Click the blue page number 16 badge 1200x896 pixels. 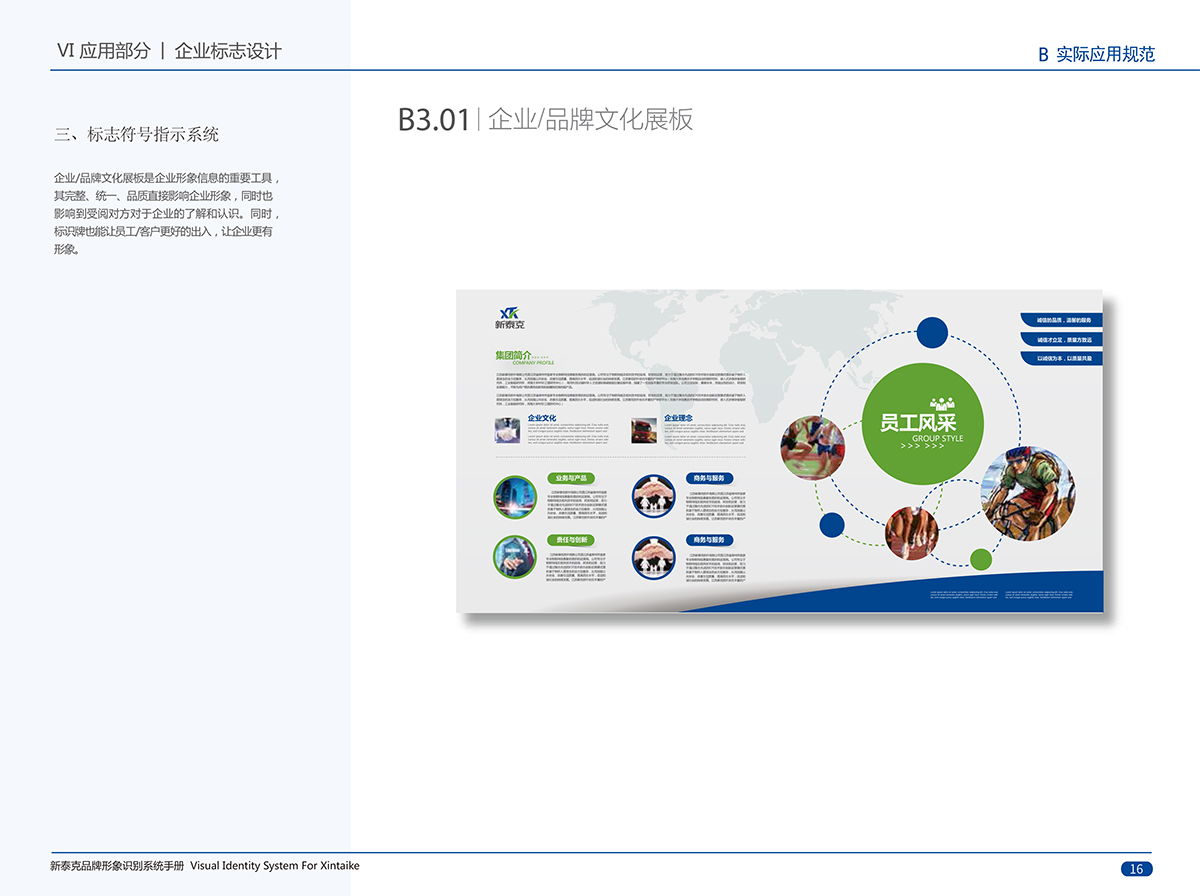click(1135, 868)
